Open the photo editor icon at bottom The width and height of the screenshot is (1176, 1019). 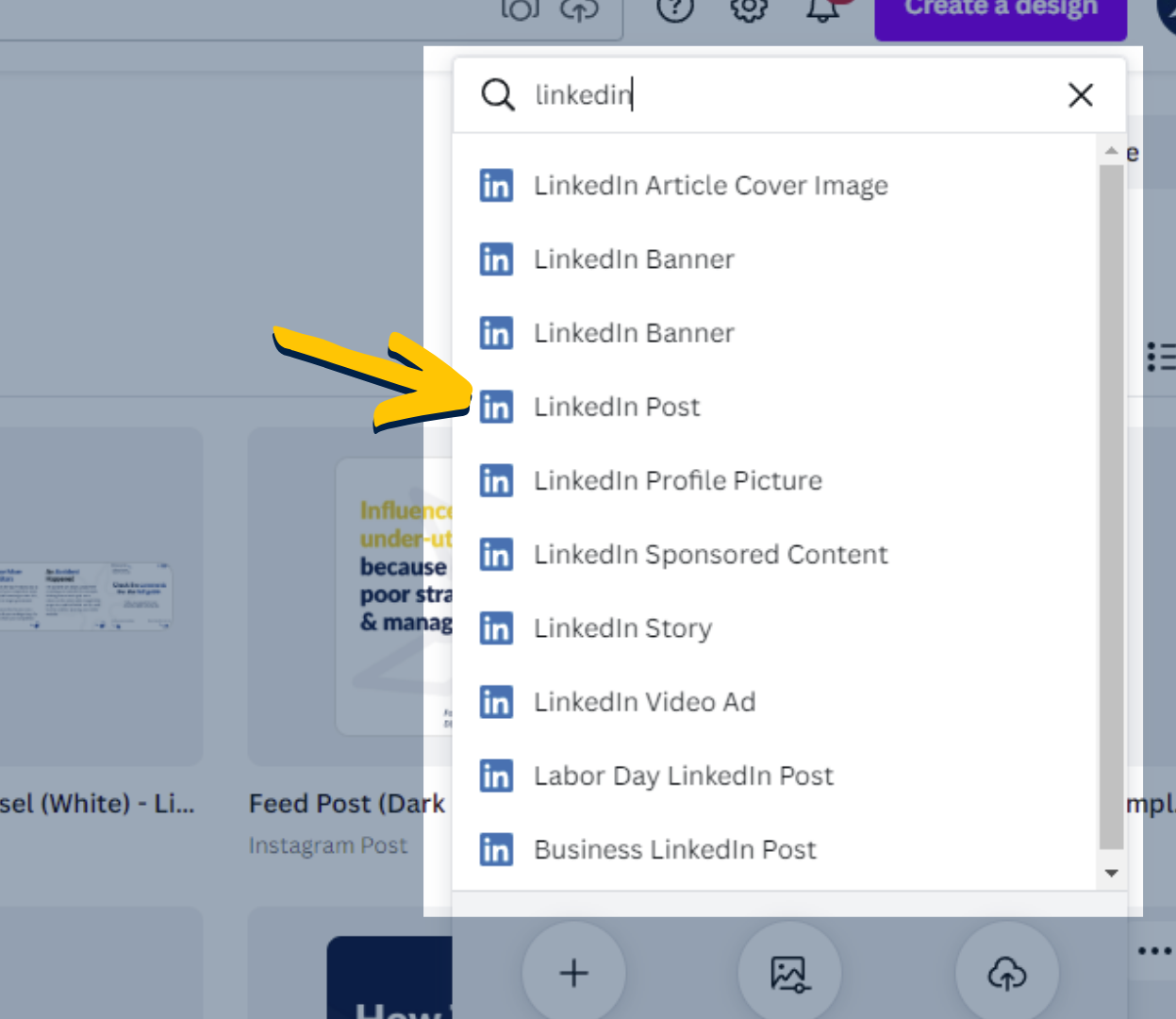pos(789,971)
